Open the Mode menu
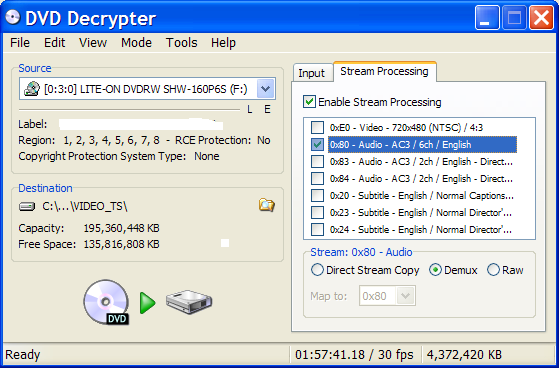The height and width of the screenshot is (368, 559). click(x=137, y=43)
